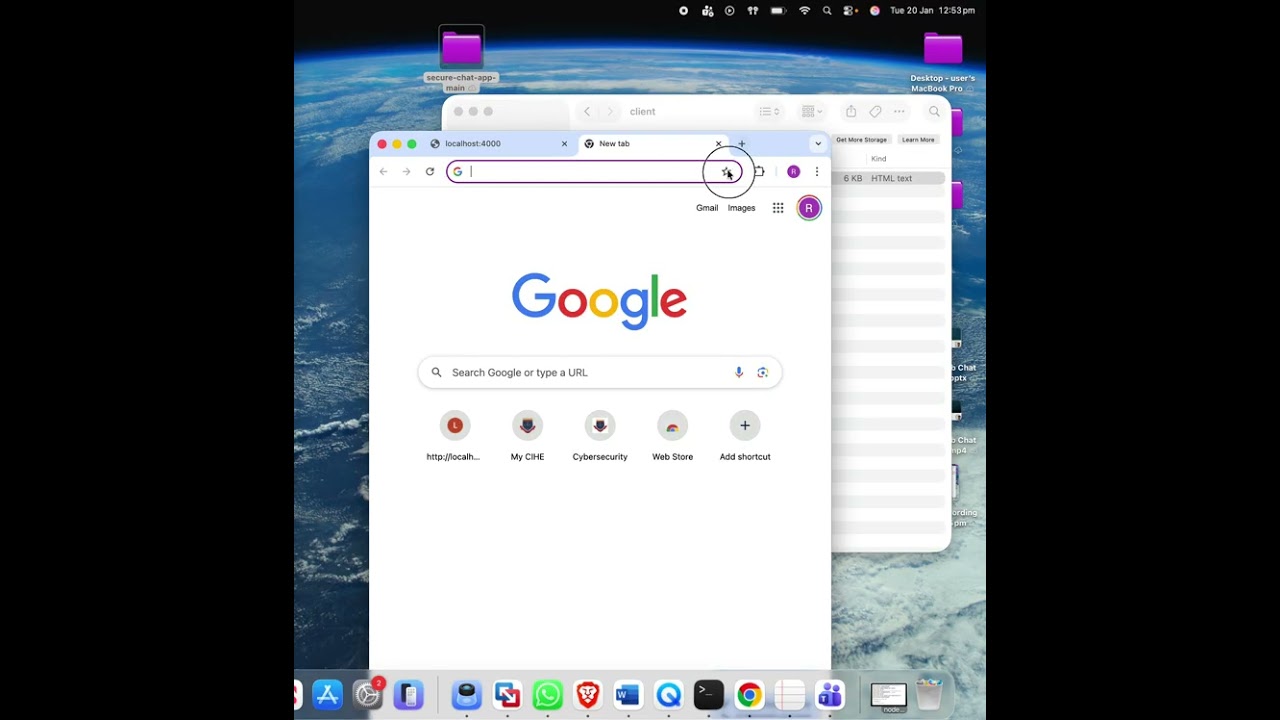Launch Brave browser from the Dock
Viewport: 1280px width, 720px height.
click(x=588, y=695)
